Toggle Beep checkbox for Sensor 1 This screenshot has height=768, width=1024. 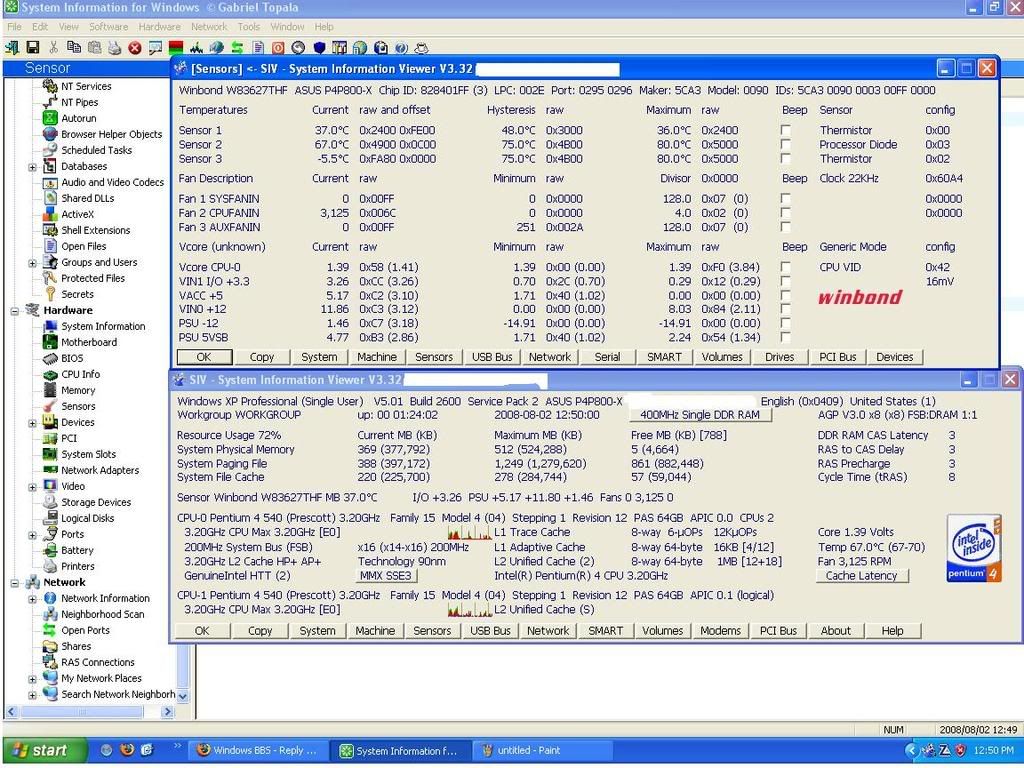786,130
